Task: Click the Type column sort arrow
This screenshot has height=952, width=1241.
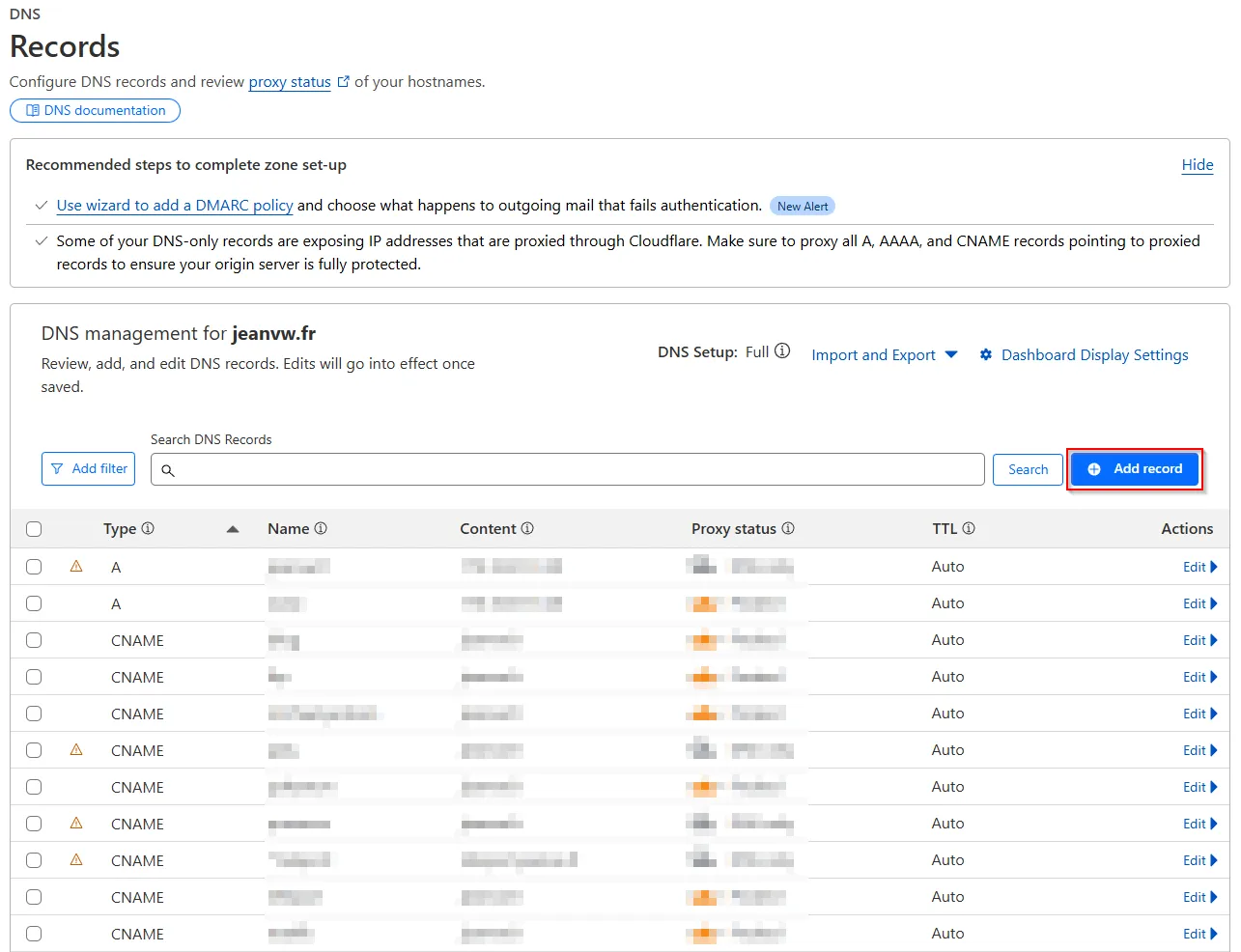Action: (x=232, y=529)
